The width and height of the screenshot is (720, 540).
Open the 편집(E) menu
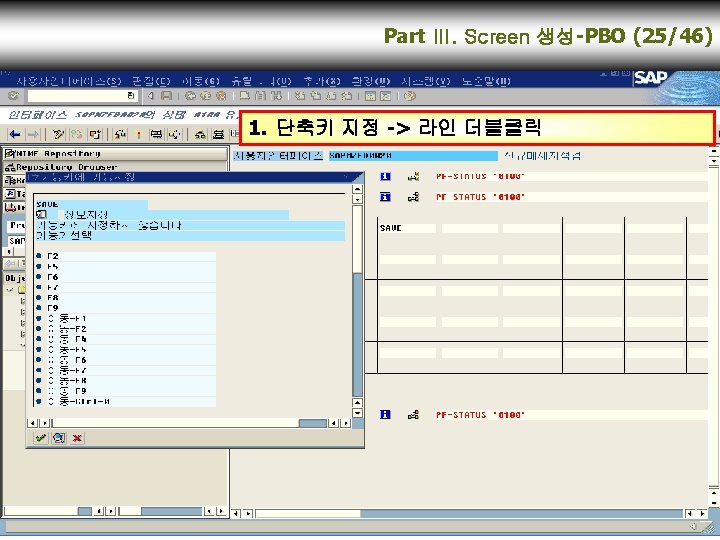(x=151, y=82)
